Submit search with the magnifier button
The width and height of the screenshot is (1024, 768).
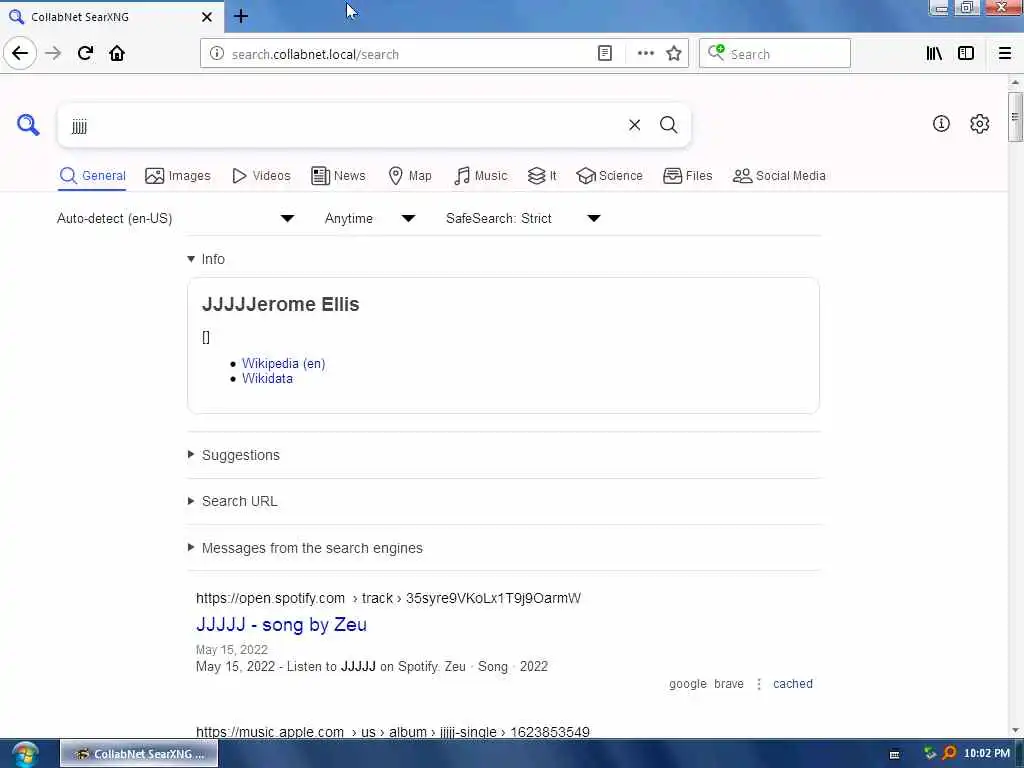click(668, 125)
